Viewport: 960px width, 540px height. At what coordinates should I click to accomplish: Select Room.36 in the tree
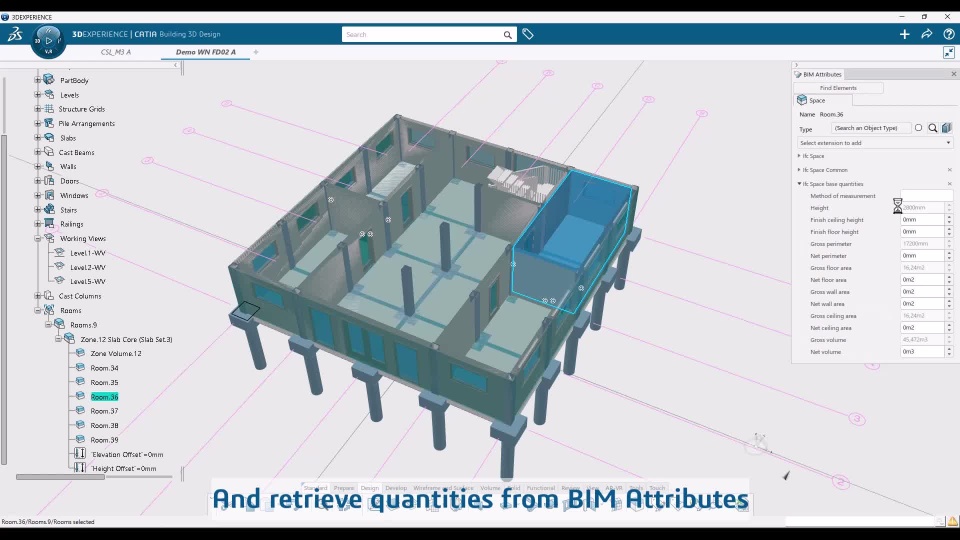point(104,397)
